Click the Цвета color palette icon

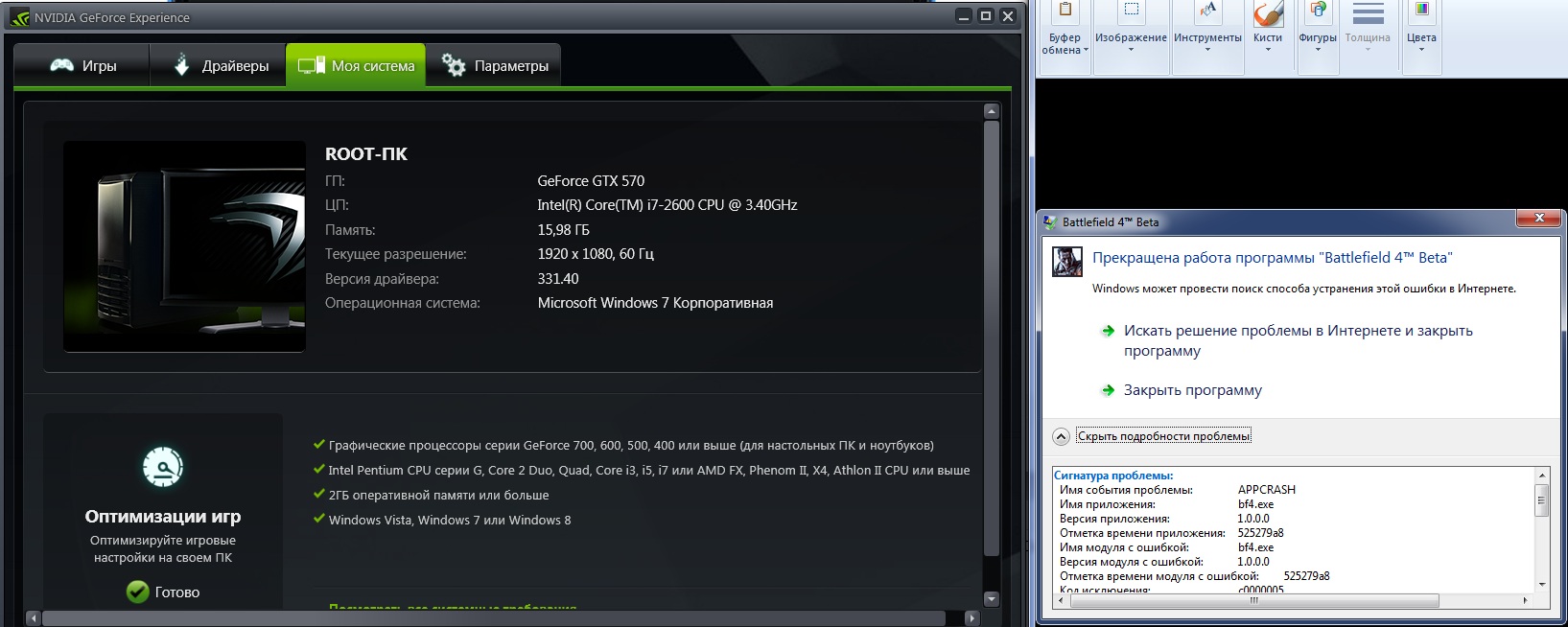1421,11
